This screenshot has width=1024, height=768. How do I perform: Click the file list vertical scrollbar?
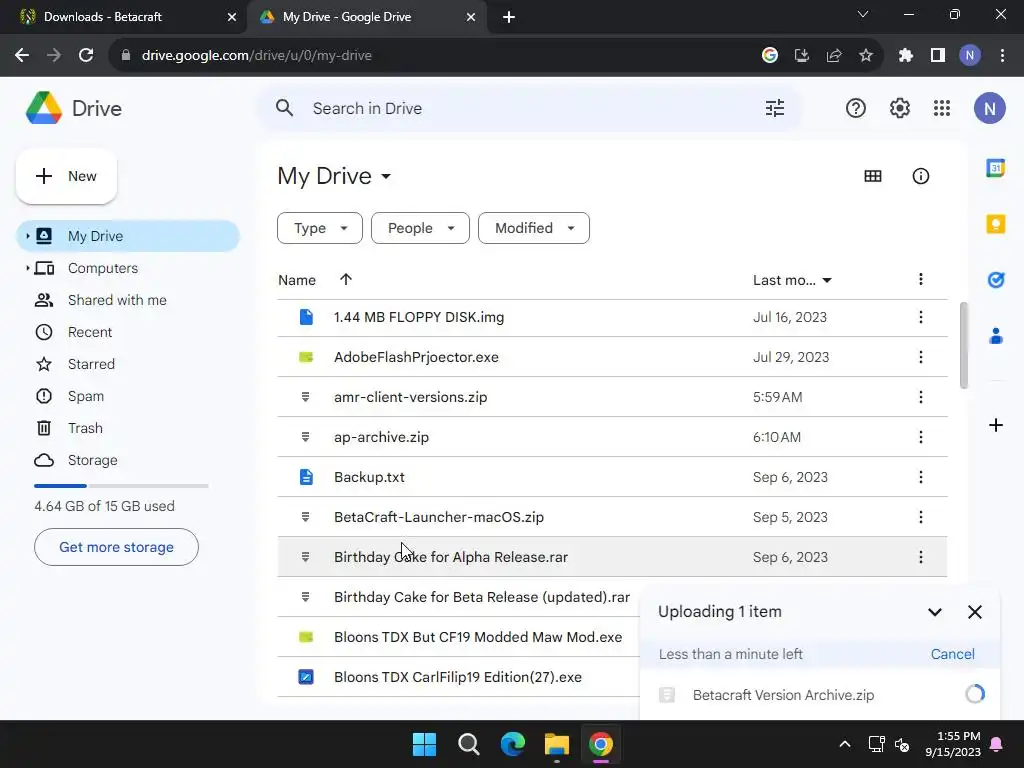click(963, 345)
